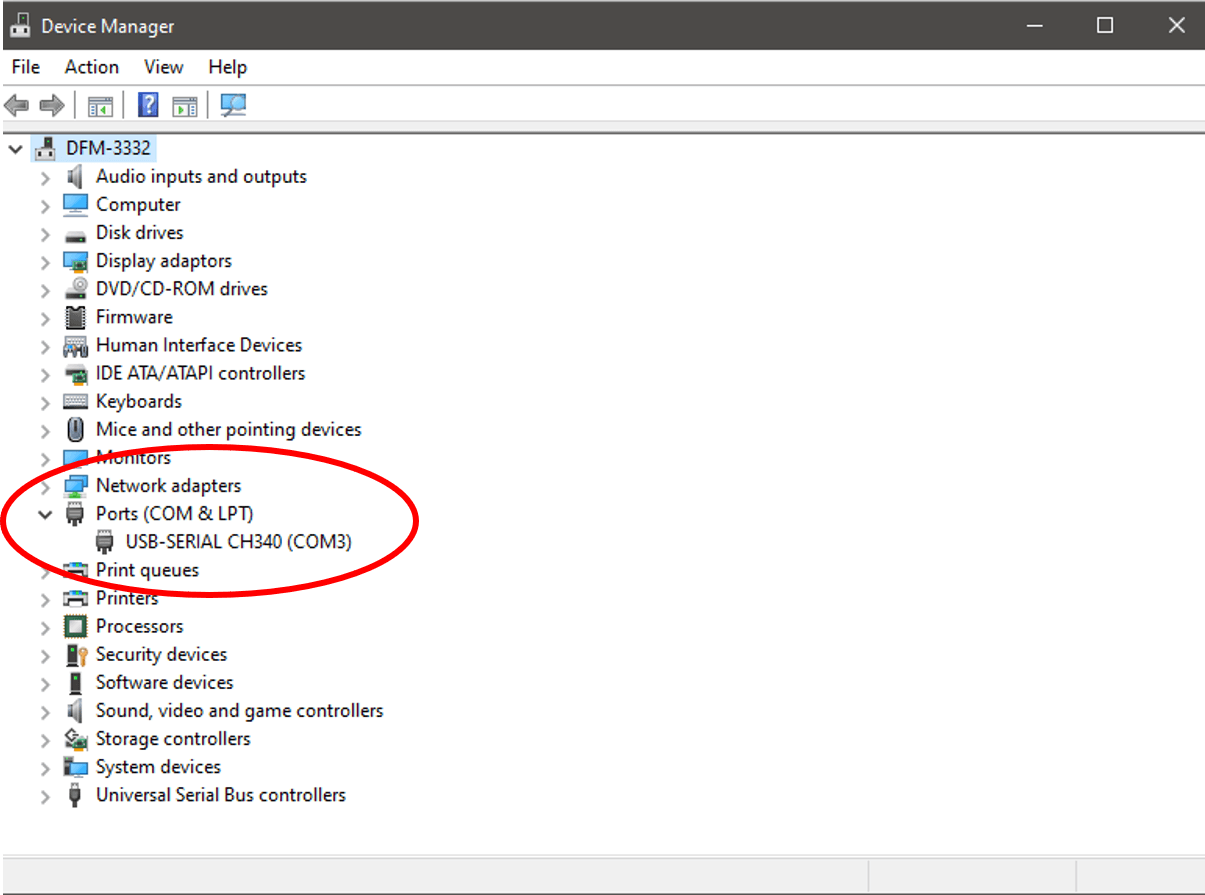Select the Print queues category
Screen dimensions: 1205x895
(147, 570)
